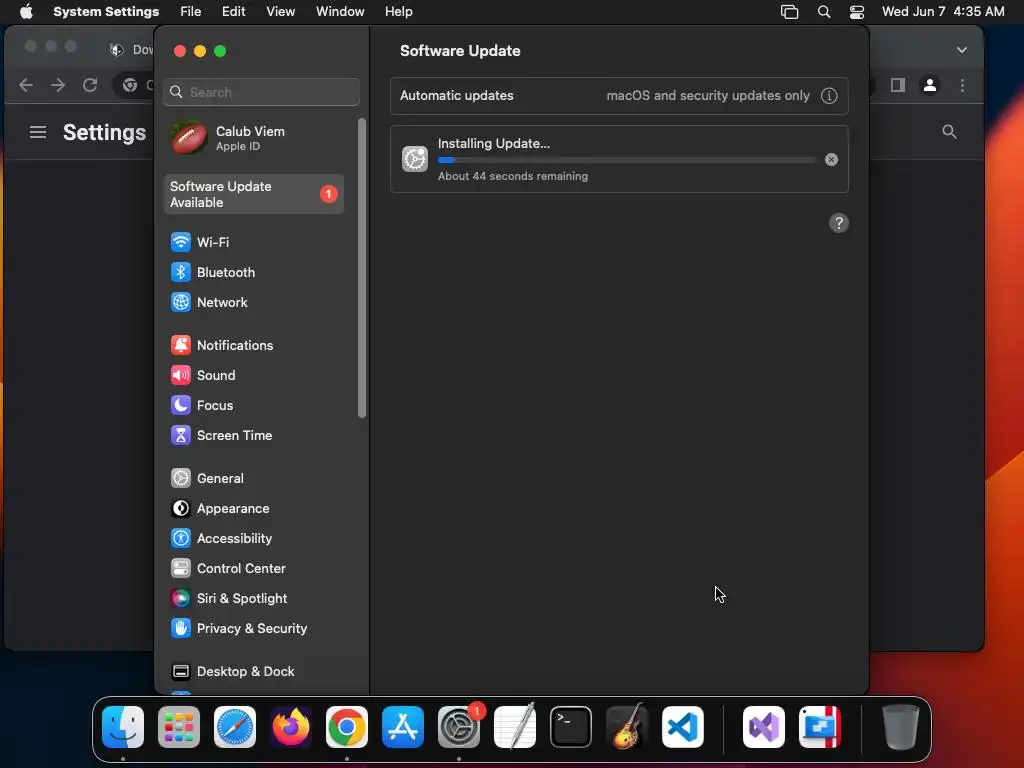The height and width of the screenshot is (768, 1024).
Task: Open Chrome three-dot menu
Action: click(962, 86)
